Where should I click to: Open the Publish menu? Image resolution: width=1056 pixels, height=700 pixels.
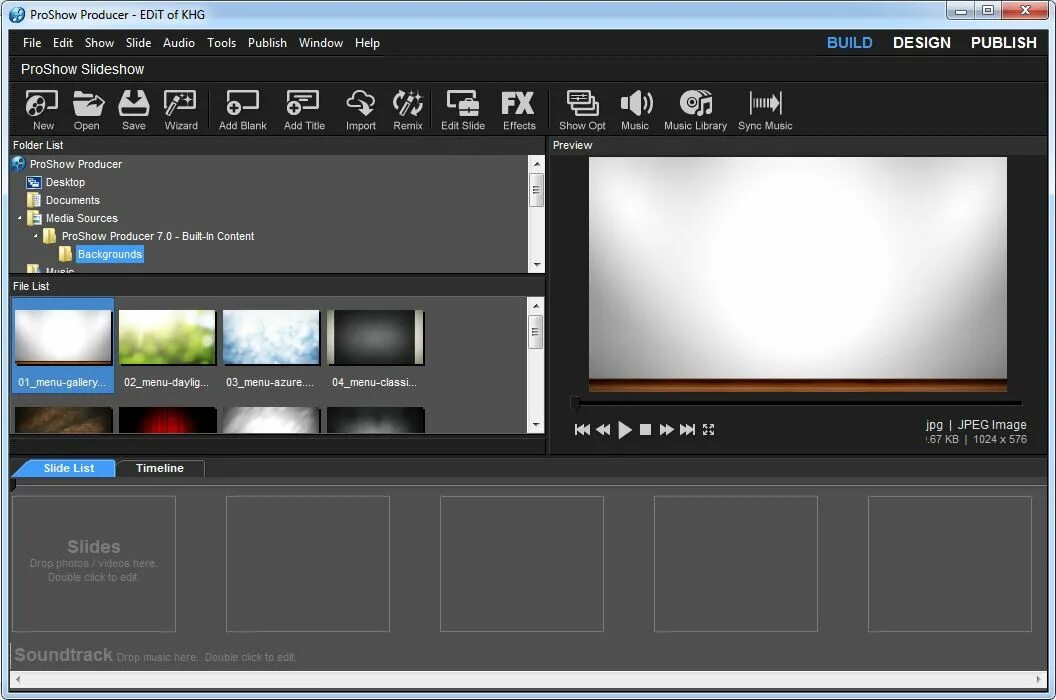point(267,42)
